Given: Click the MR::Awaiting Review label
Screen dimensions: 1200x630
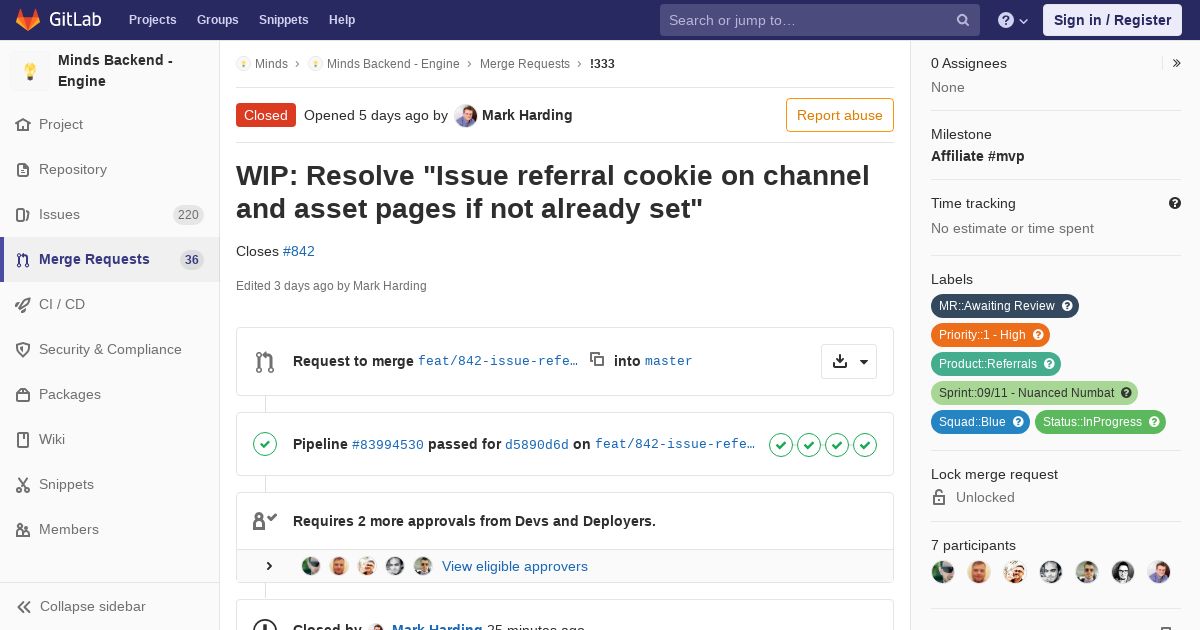Looking at the screenshot, I should (1005, 306).
